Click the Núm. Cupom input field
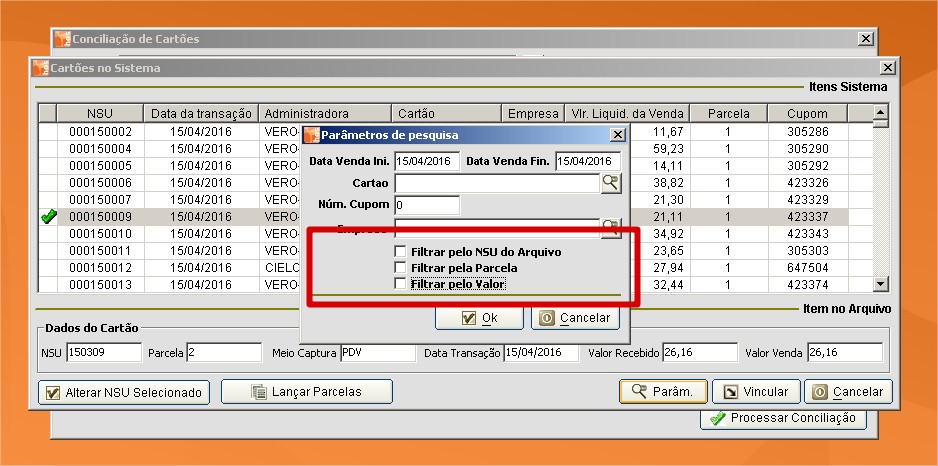Screen dimensions: 938x466 pyautogui.click(x=427, y=205)
